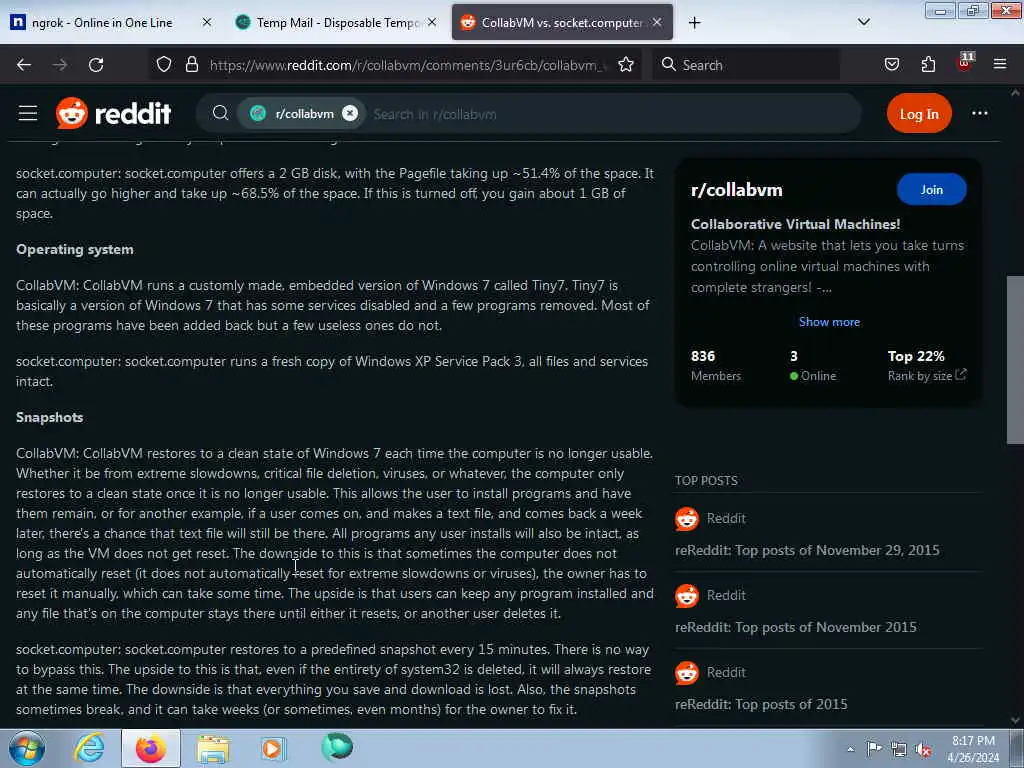Click the page vertical scrollbar thumb
1024x768 pixels.
[x=1015, y=360]
